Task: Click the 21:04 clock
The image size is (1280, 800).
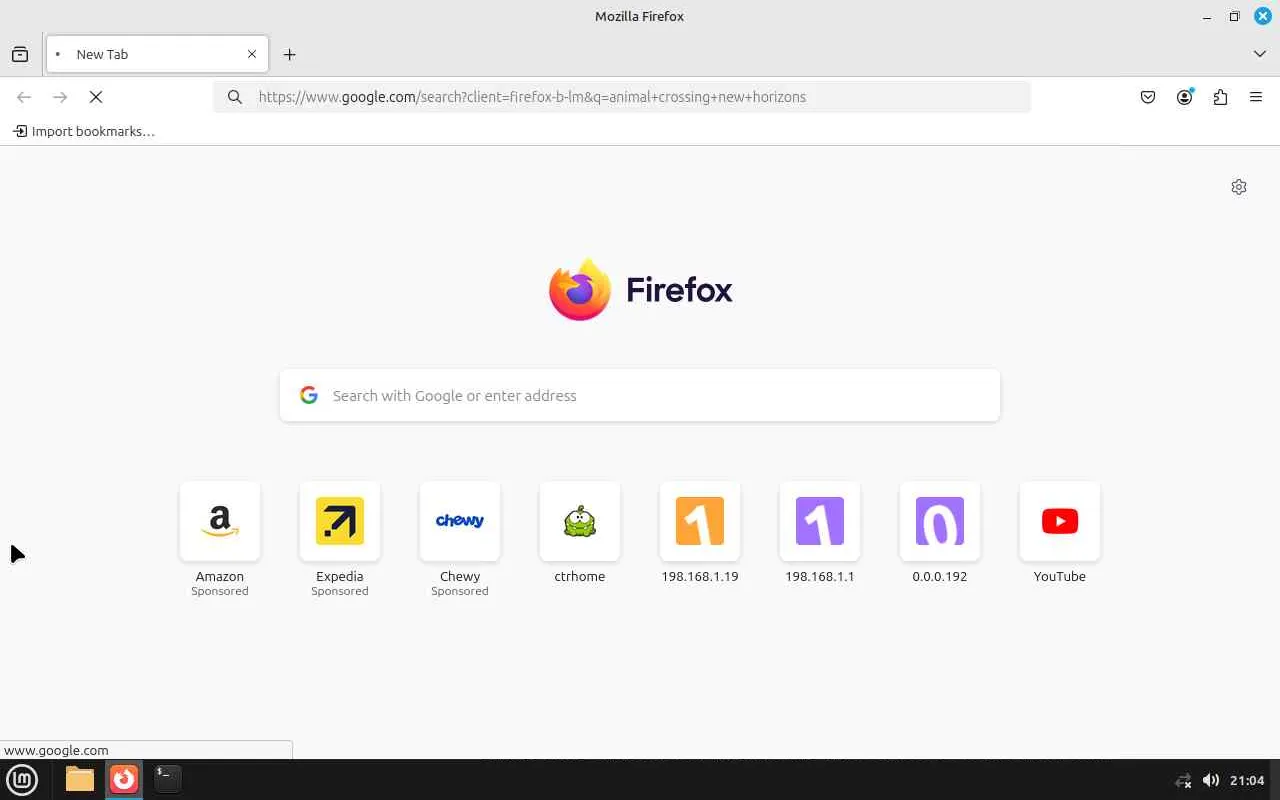Action: [x=1247, y=780]
